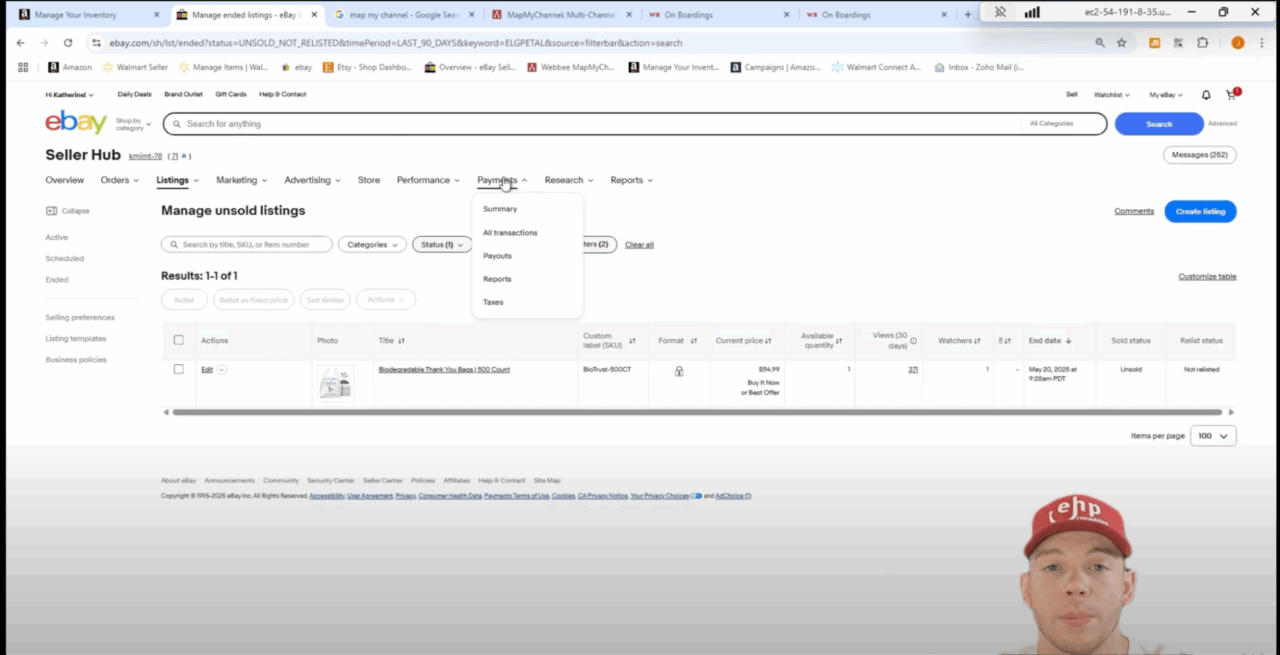
Task: Check the select-all checkbox in the table header
Action: (179, 340)
